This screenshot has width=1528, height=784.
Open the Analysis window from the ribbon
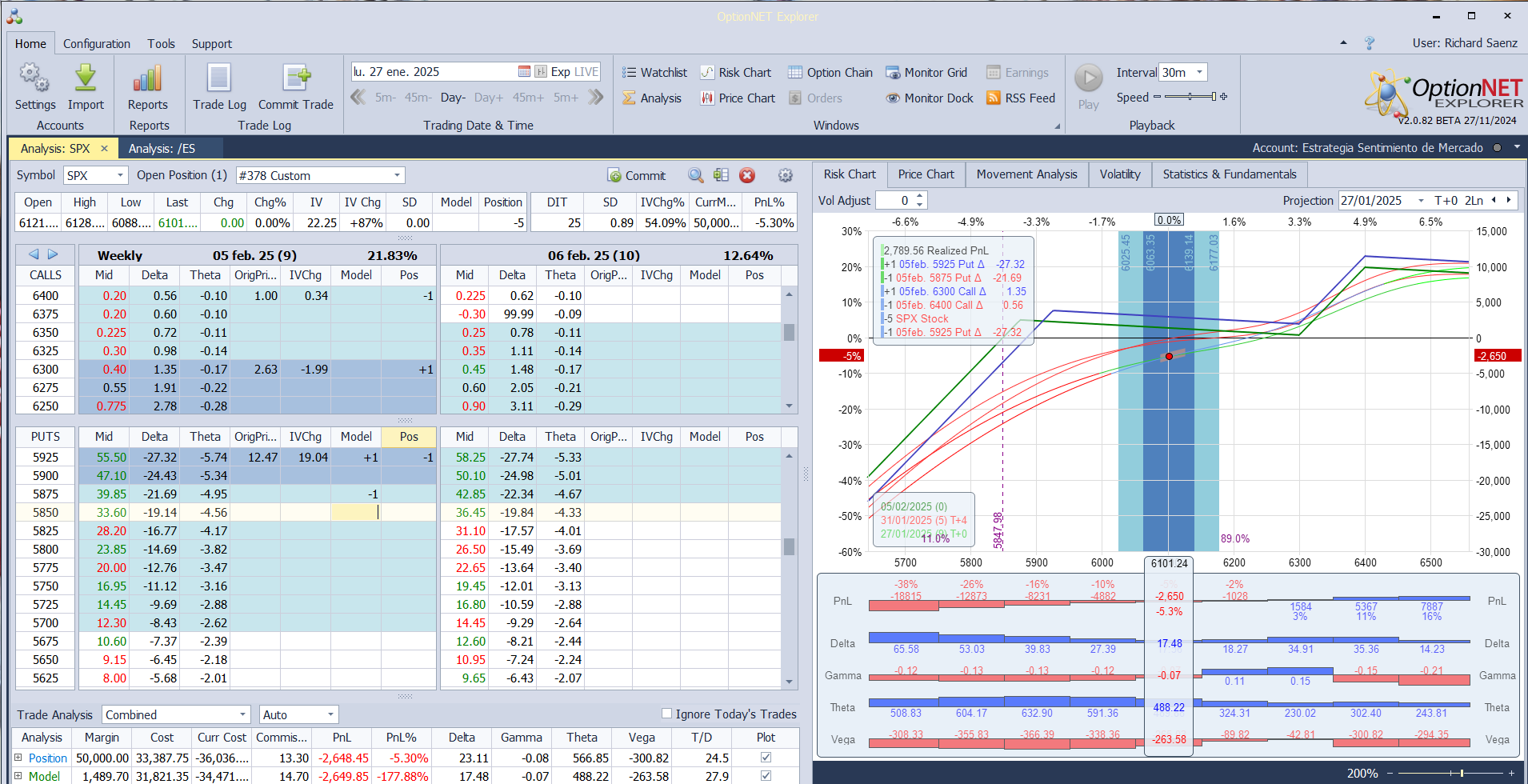653,98
